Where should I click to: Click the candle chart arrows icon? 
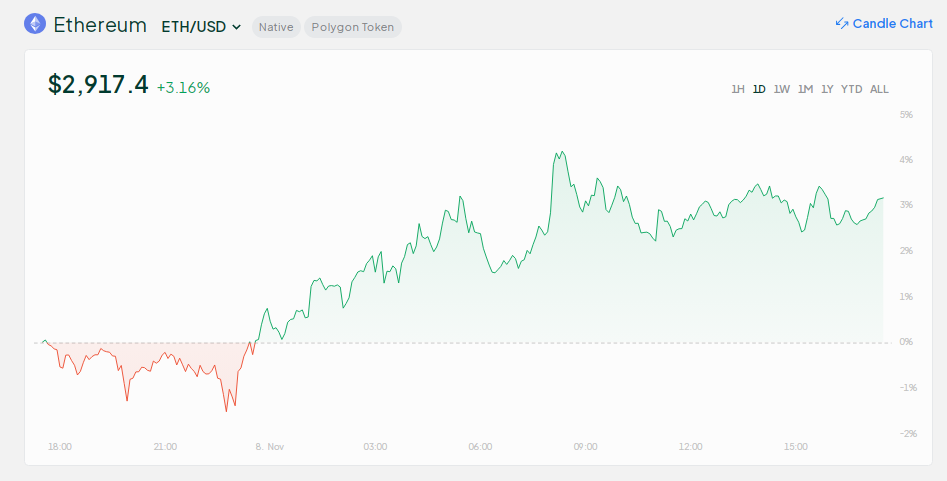coord(841,24)
